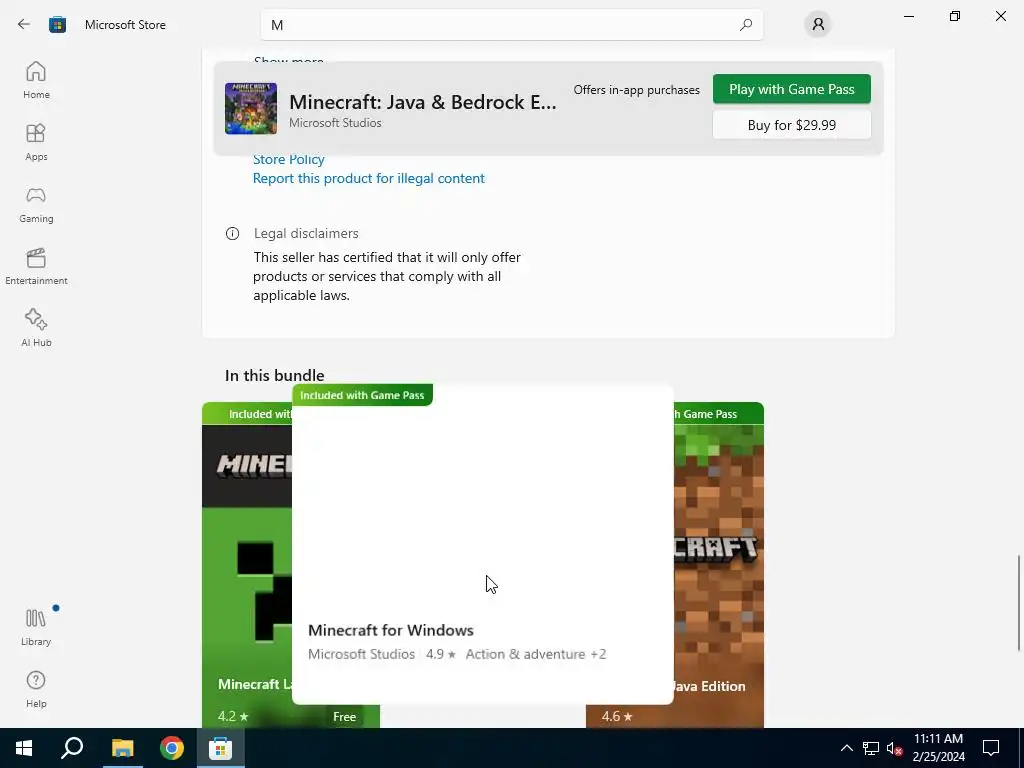Click the Action & adventure genre text
The width and height of the screenshot is (1024, 768).
tap(525, 654)
